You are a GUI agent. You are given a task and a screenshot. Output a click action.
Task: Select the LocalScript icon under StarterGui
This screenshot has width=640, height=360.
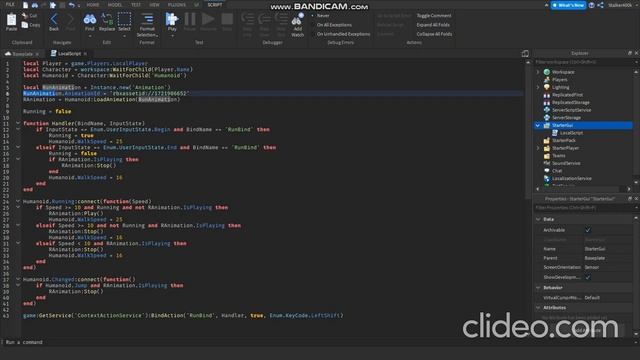click(555, 133)
